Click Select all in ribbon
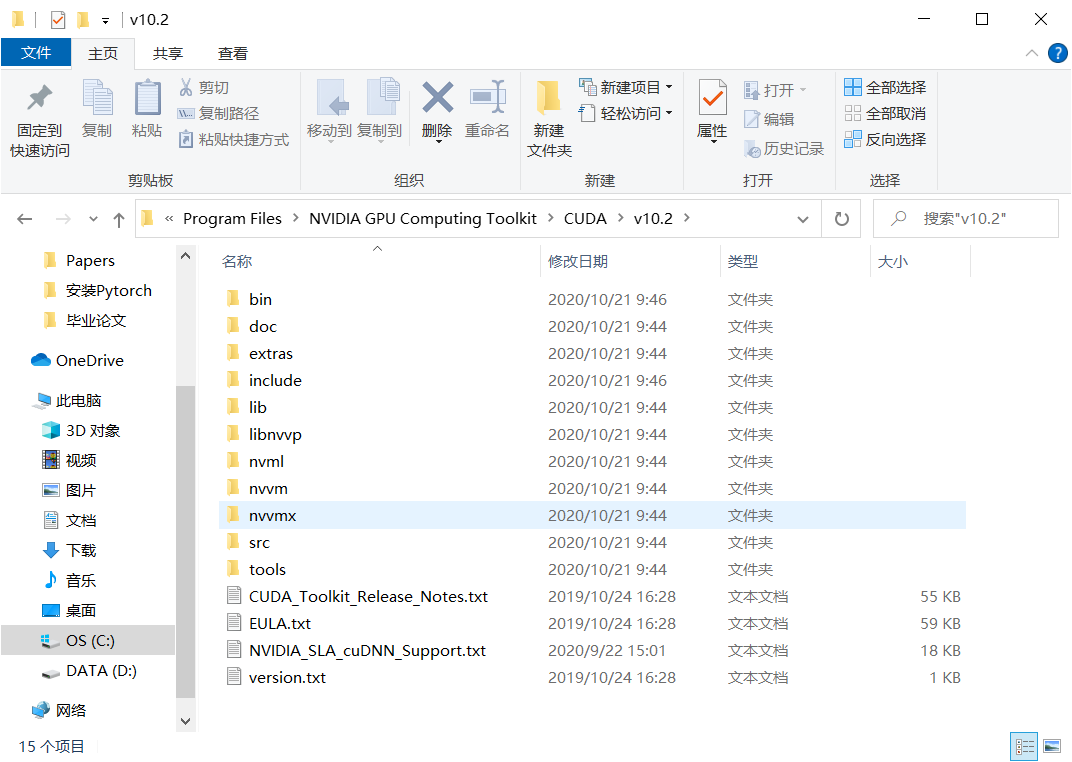This screenshot has height=762, width=1072. (885, 87)
